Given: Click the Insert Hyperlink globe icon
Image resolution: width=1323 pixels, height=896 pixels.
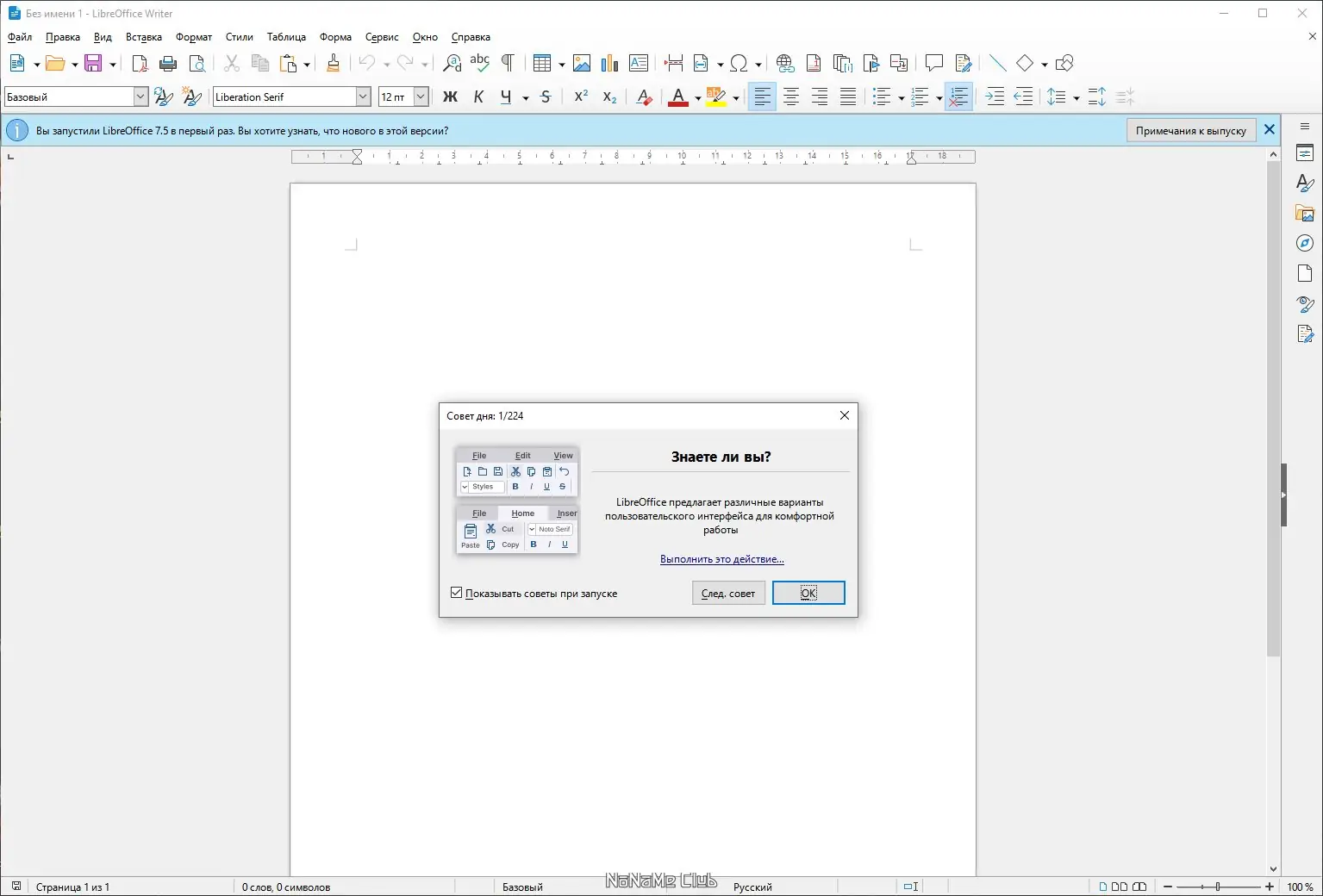Looking at the screenshot, I should point(785,64).
